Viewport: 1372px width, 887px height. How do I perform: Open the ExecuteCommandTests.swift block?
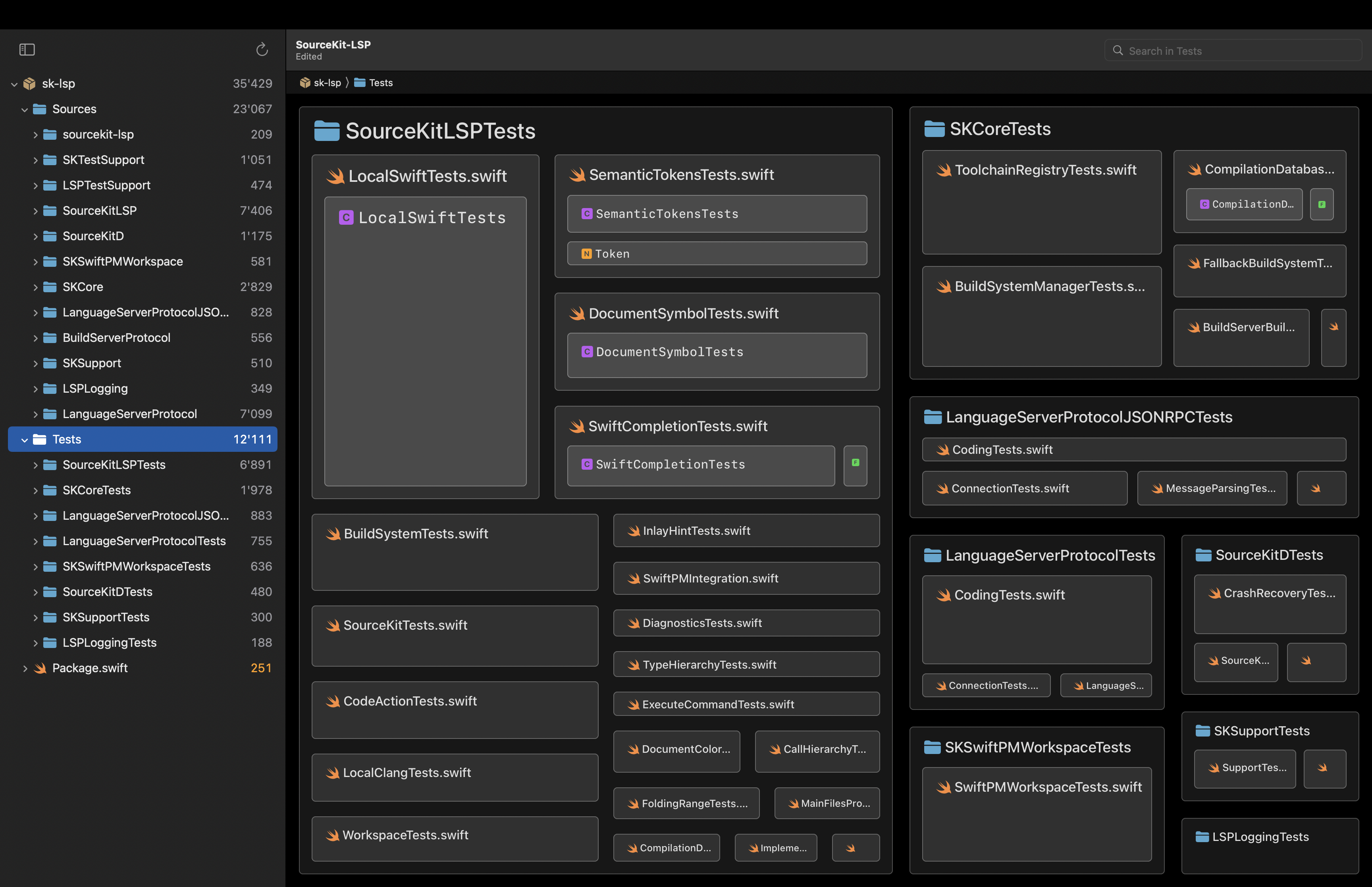tap(746, 704)
